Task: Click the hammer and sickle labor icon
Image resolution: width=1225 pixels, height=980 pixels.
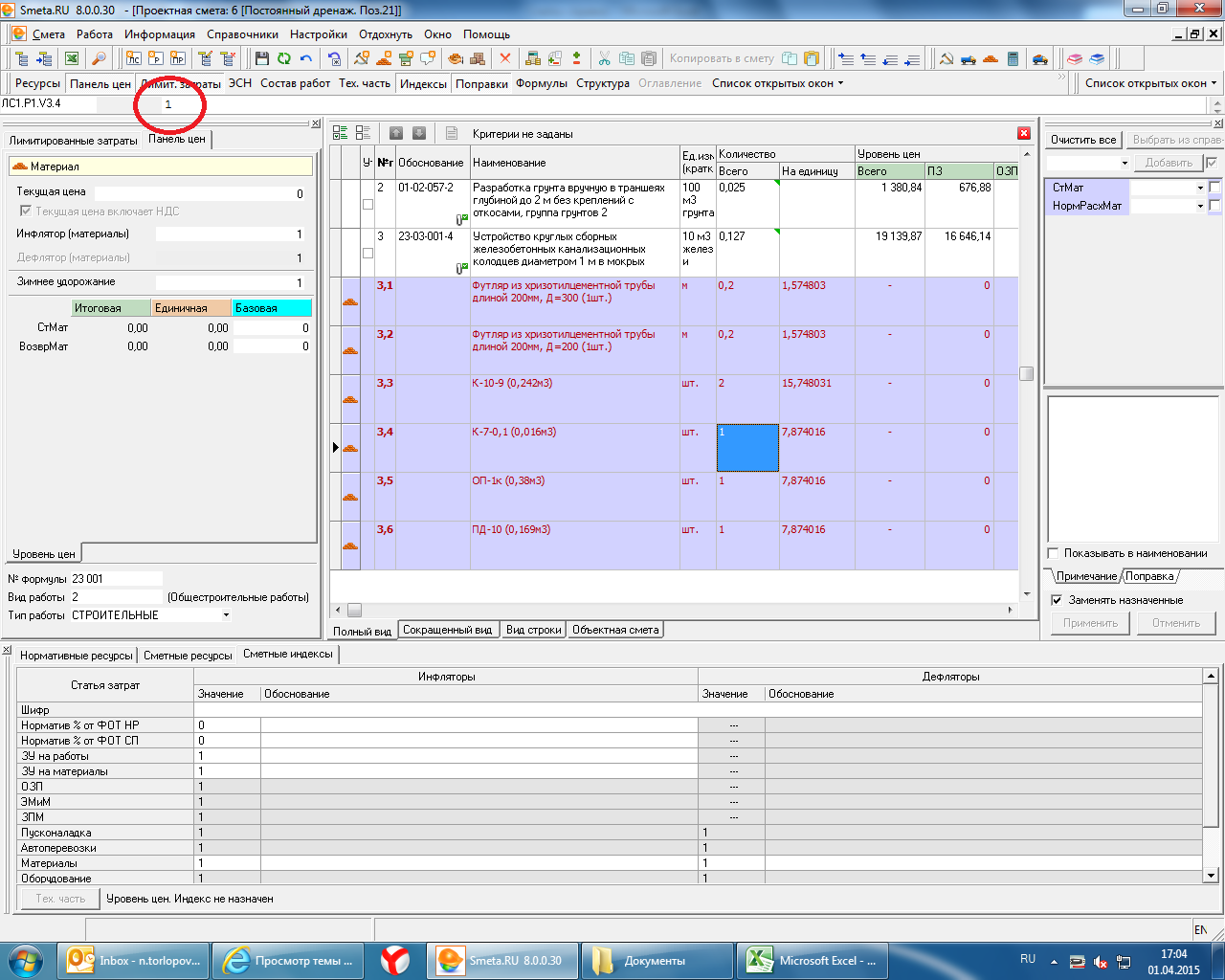Action: click(x=946, y=58)
